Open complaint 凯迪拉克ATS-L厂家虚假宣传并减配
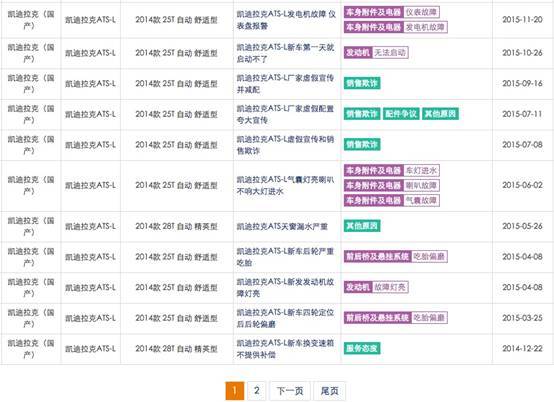This screenshot has width=554, height=402. point(285,84)
